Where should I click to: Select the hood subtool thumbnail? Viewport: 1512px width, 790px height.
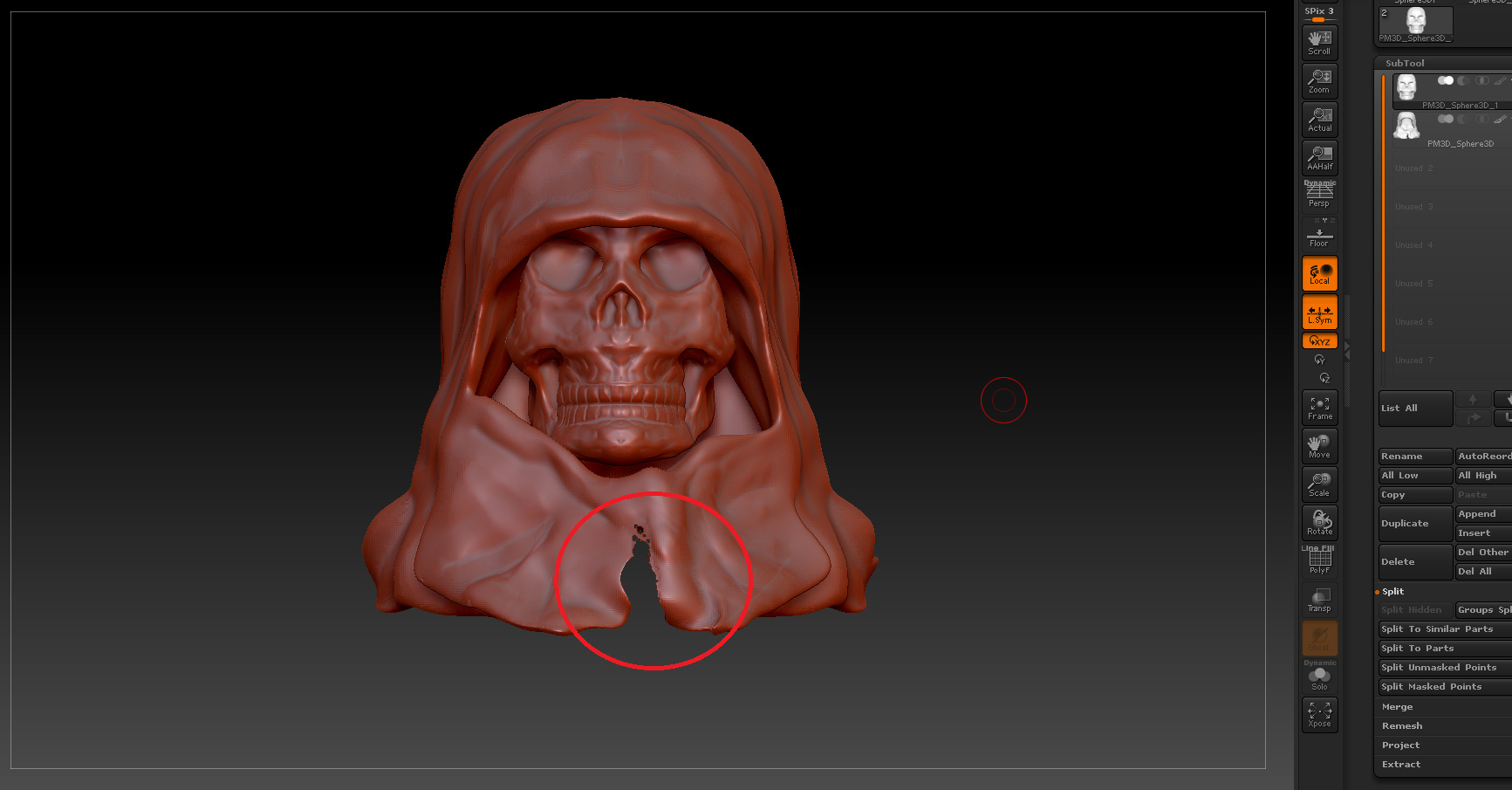click(1406, 127)
